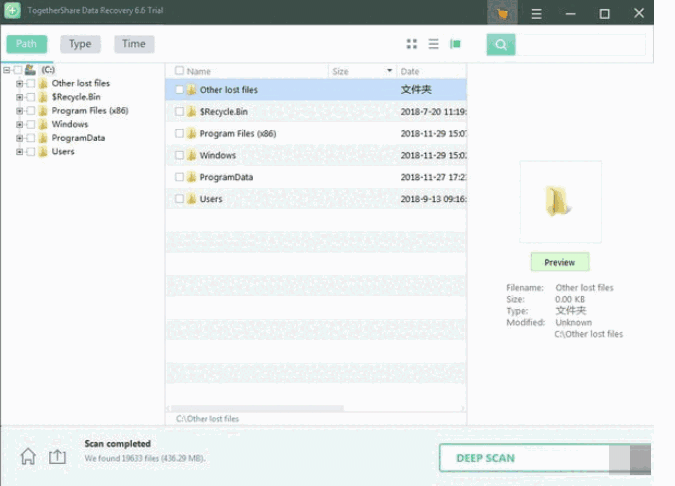Open Size column sort dropdown arrow
The image size is (675, 486).
tap(389, 71)
